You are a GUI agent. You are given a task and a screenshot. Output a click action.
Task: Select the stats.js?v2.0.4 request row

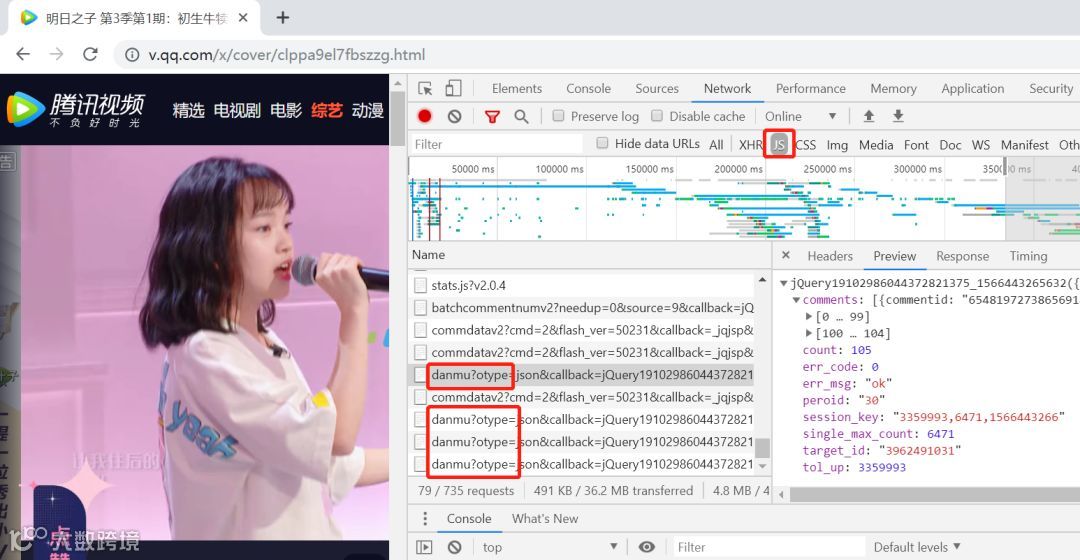583,285
